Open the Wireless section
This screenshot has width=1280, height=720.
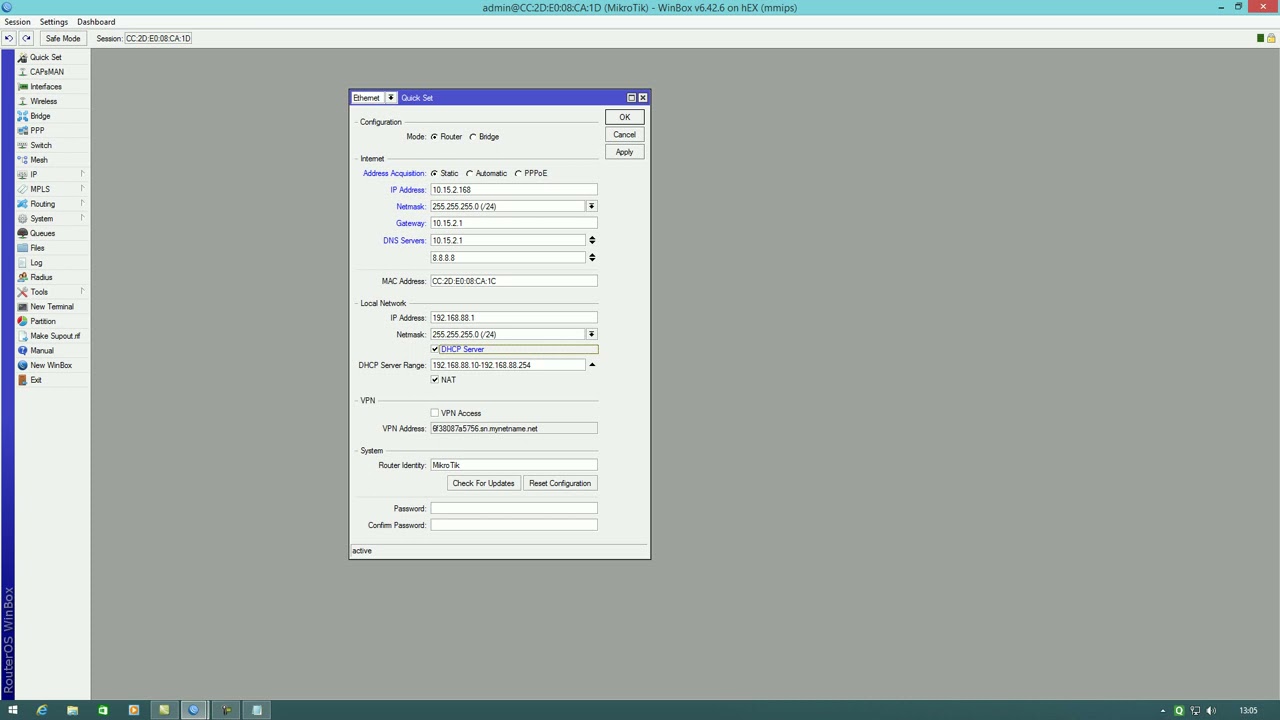(43, 101)
